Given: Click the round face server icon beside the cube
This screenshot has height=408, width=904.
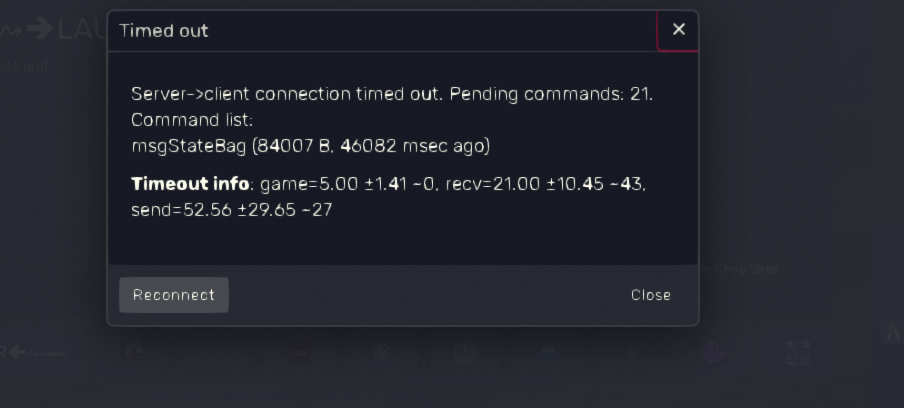Looking at the screenshot, I should [465, 352].
